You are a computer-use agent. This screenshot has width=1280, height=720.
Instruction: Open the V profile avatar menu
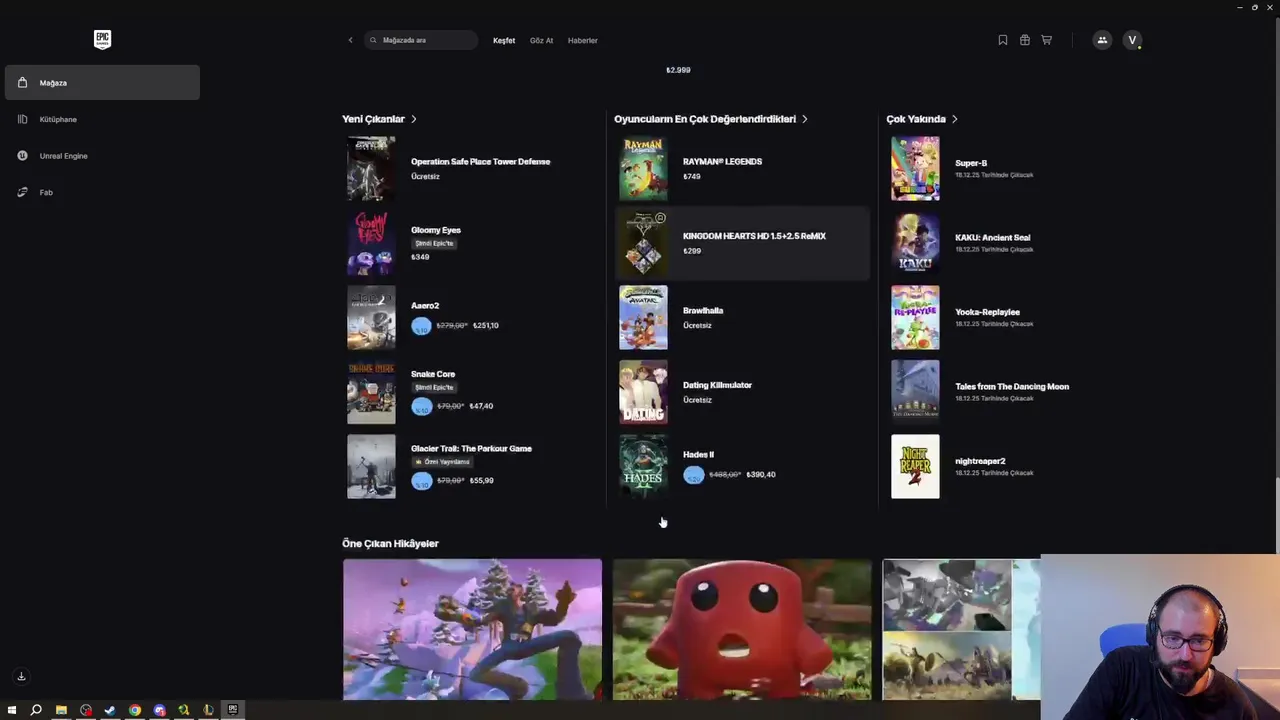[1132, 40]
